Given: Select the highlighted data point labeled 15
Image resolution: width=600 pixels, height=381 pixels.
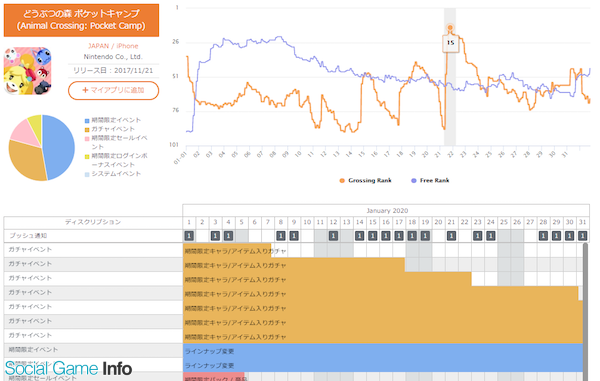Looking at the screenshot, I should pos(450,28).
